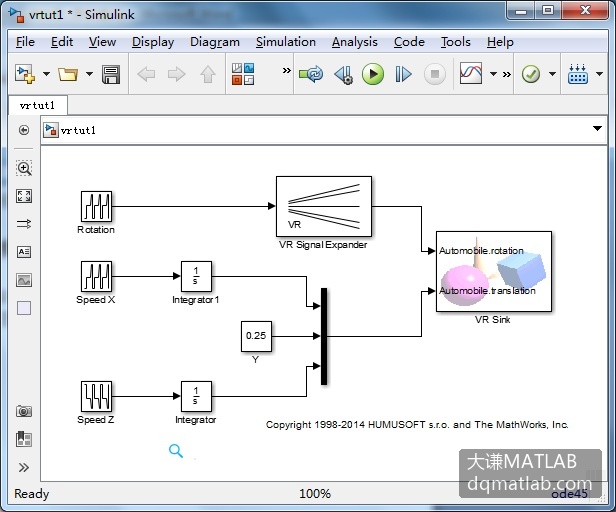
Task: Open the Simulation Data Inspector icon
Action: tap(471, 73)
